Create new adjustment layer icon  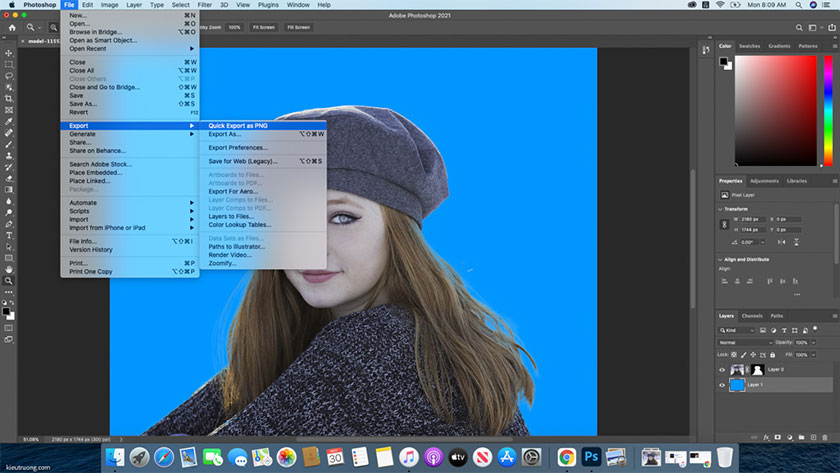pos(790,437)
